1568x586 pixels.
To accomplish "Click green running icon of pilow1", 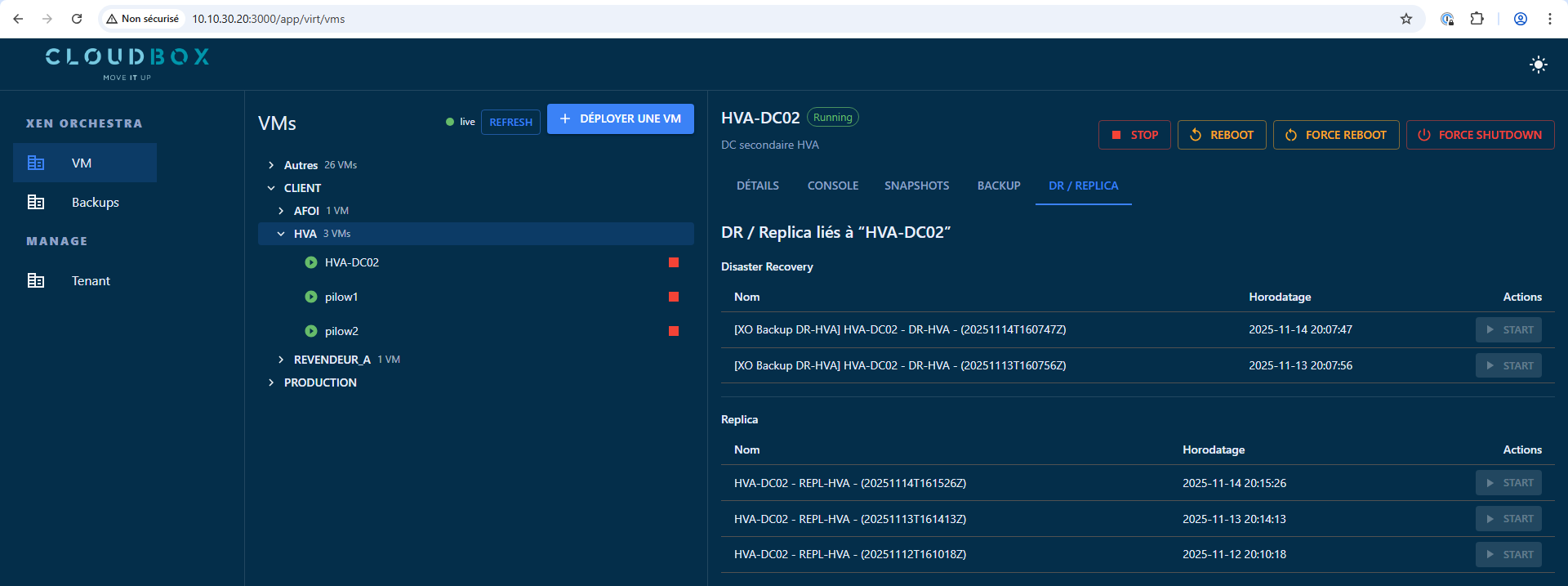I will [x=311, y=297].
